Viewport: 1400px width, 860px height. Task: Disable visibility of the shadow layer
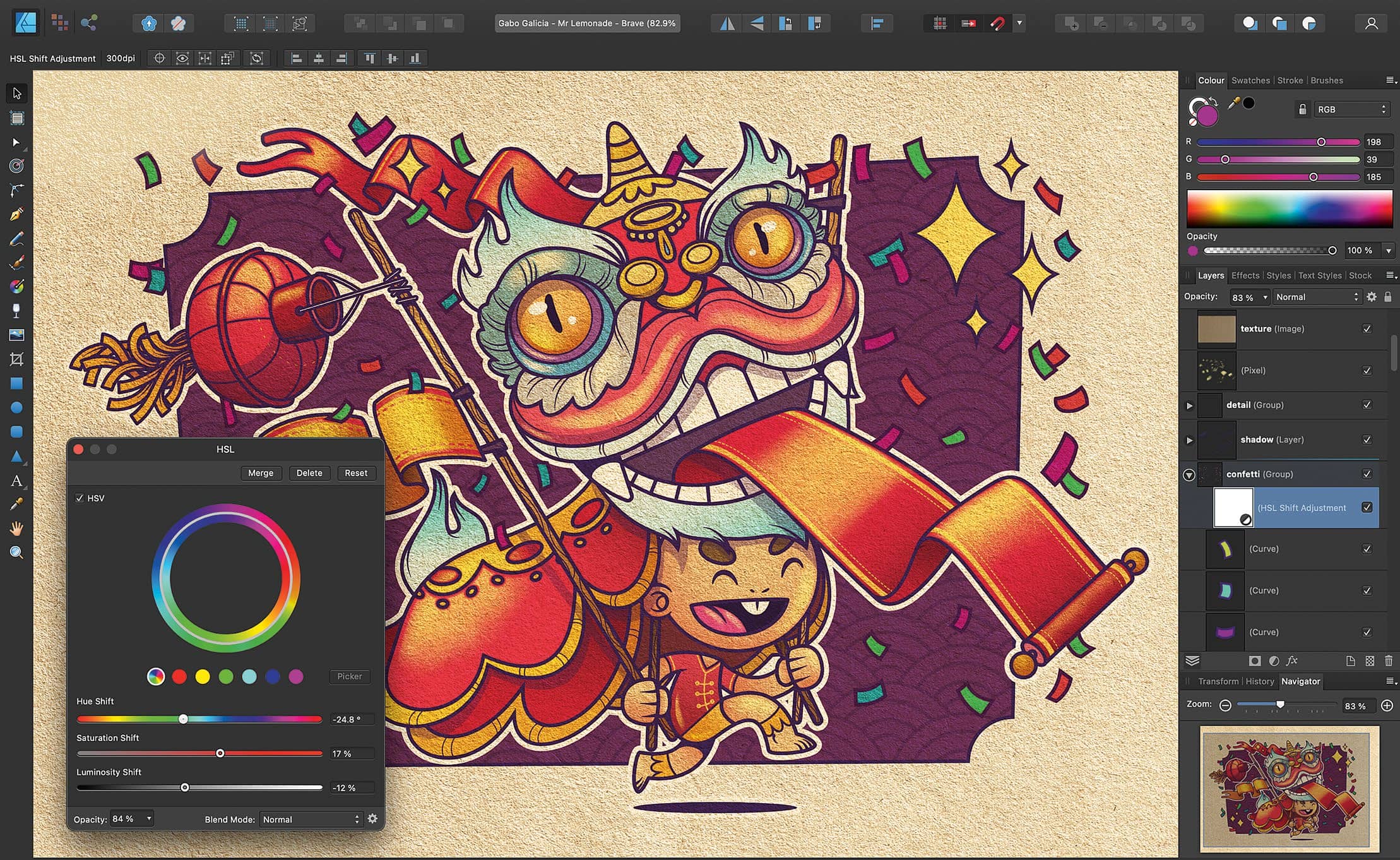click(x=1367, y=439)
